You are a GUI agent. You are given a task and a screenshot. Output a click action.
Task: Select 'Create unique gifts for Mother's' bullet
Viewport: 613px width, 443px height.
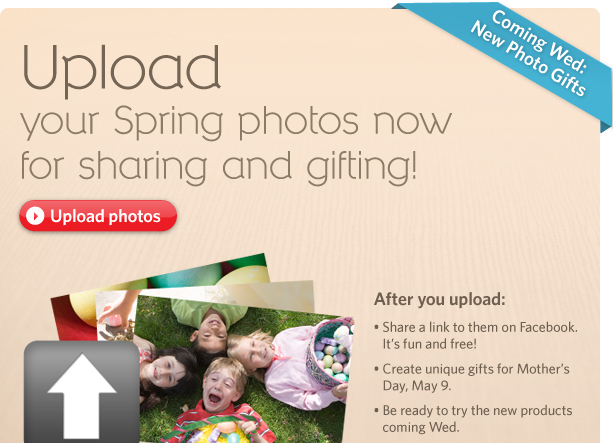[x=472, y=369]
